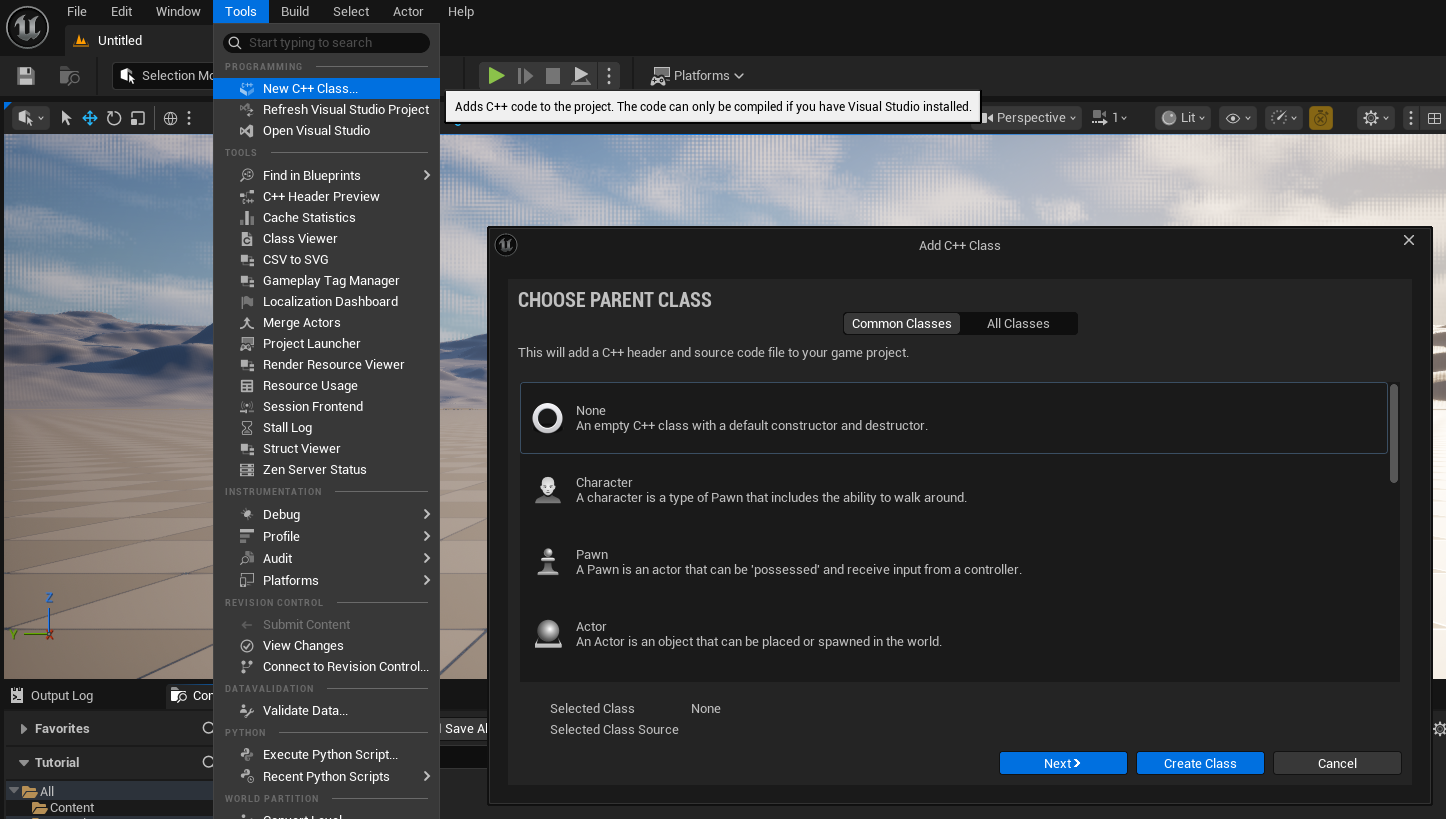Select the Rotate transform tool
Image resolution: width=1446 pixels, height=819 pixels.
pos(114,118)
